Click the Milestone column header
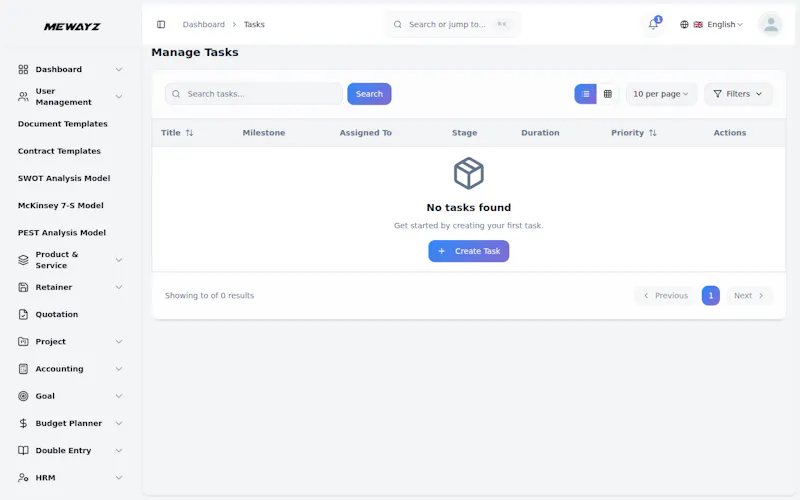 [264, 133]
